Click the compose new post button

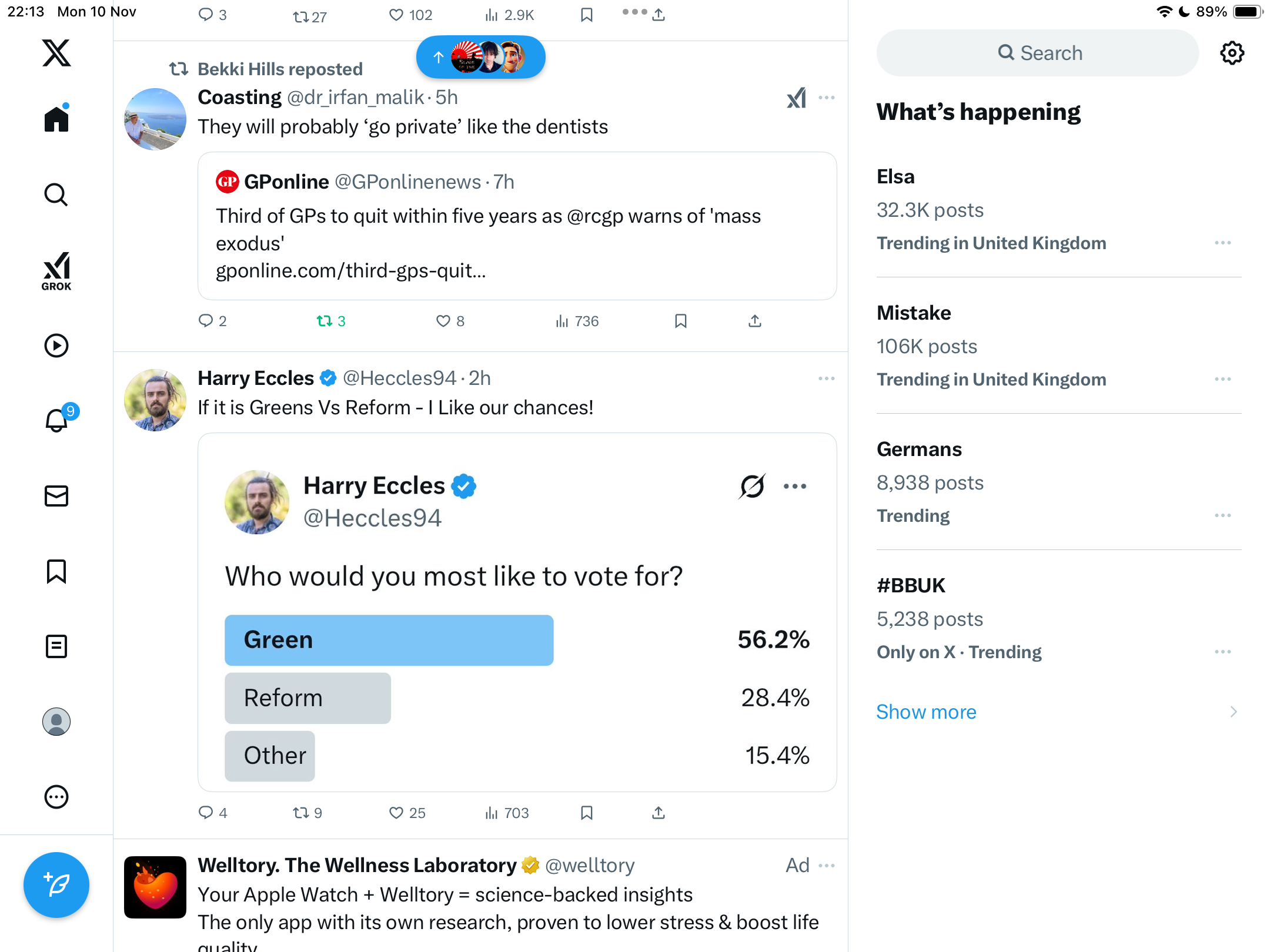56,884
